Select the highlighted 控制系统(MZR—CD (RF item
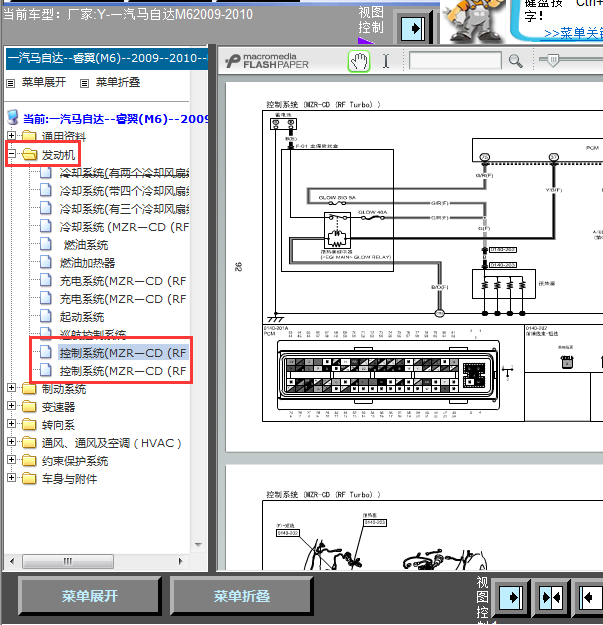This screenshot has height=625, width=603. pyautogui.click(x=123, y=353)
